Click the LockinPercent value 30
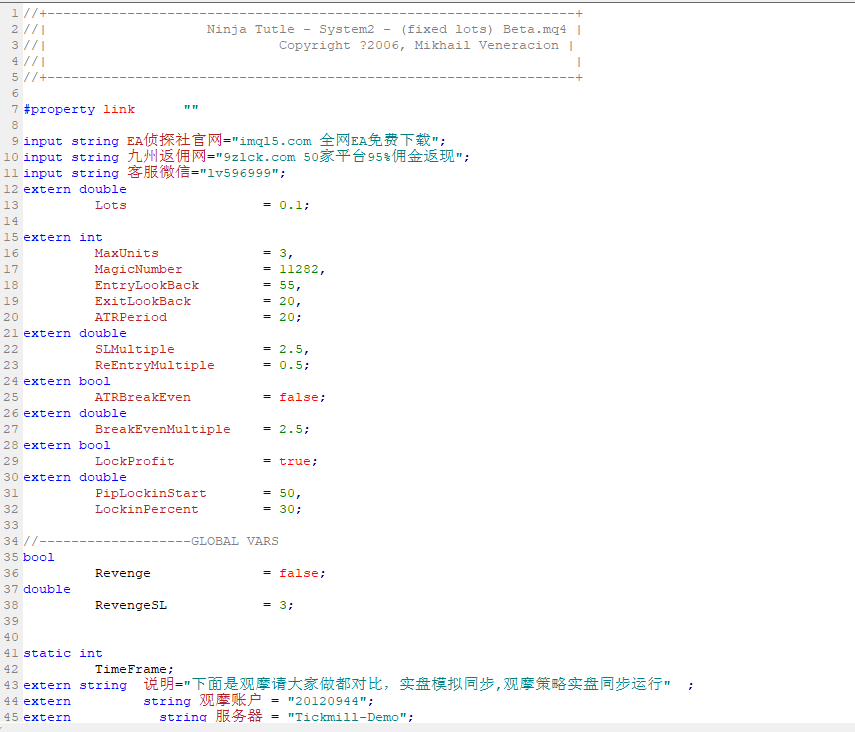This screenshot has width=855, height=732. (287, 509)
